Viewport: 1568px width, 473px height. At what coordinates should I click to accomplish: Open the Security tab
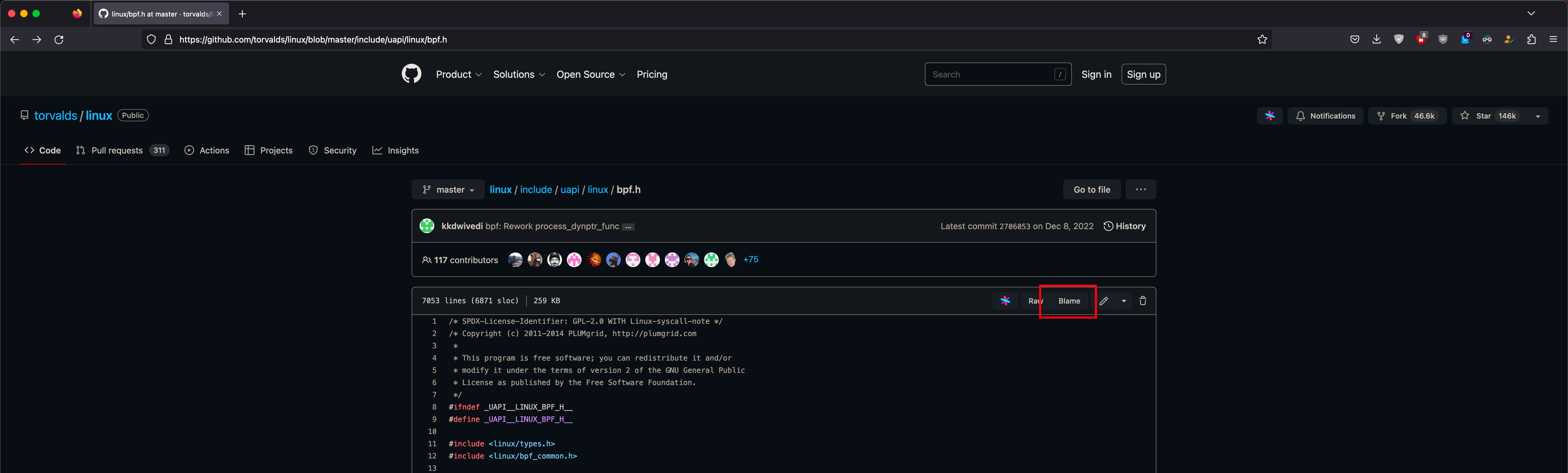point(332,150)
